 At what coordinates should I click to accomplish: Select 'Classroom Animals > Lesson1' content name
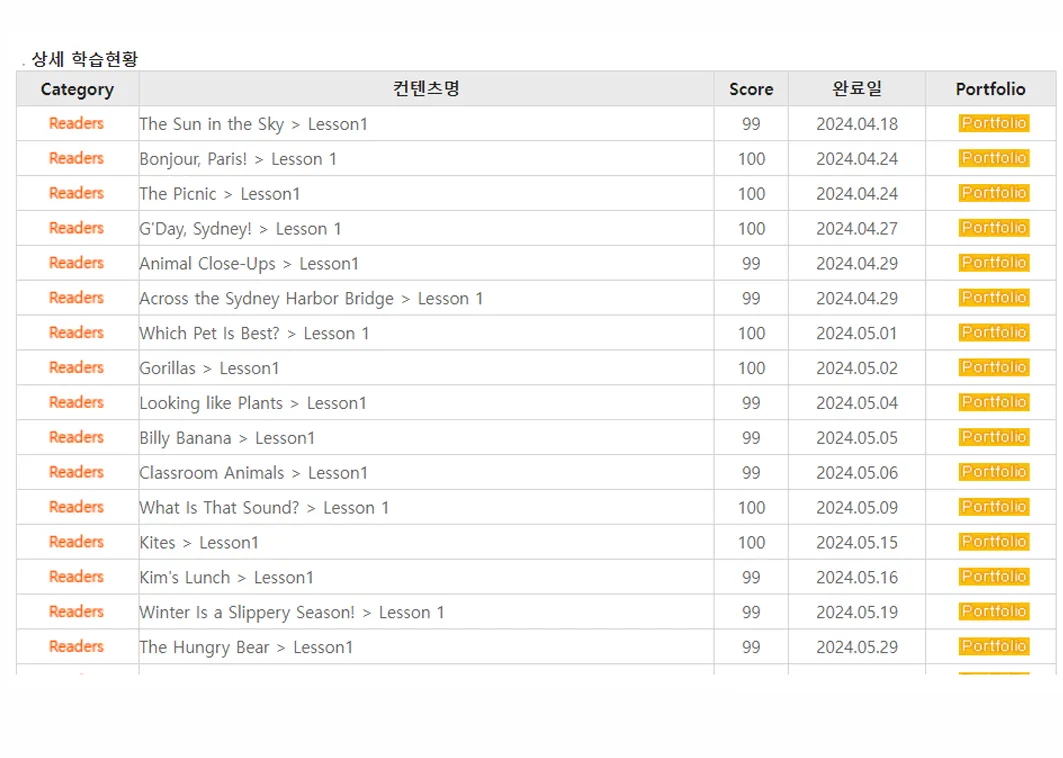254,473
